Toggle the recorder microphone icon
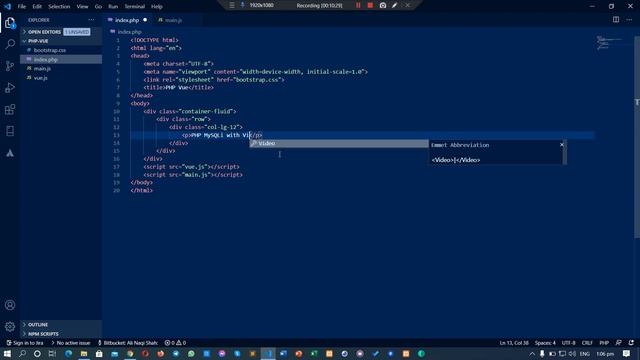The height and width of the screenshot is (360, 640). [x=242, y=5]
